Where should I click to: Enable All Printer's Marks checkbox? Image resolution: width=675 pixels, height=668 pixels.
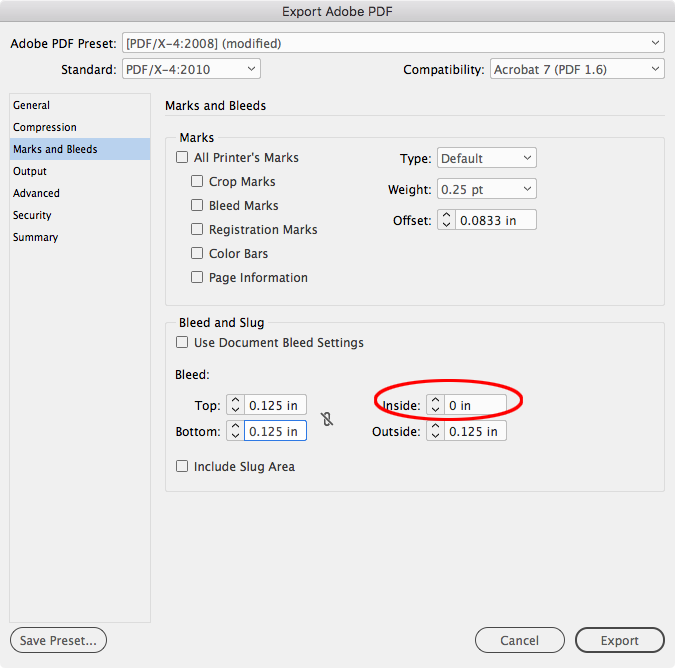coord(182,157)
